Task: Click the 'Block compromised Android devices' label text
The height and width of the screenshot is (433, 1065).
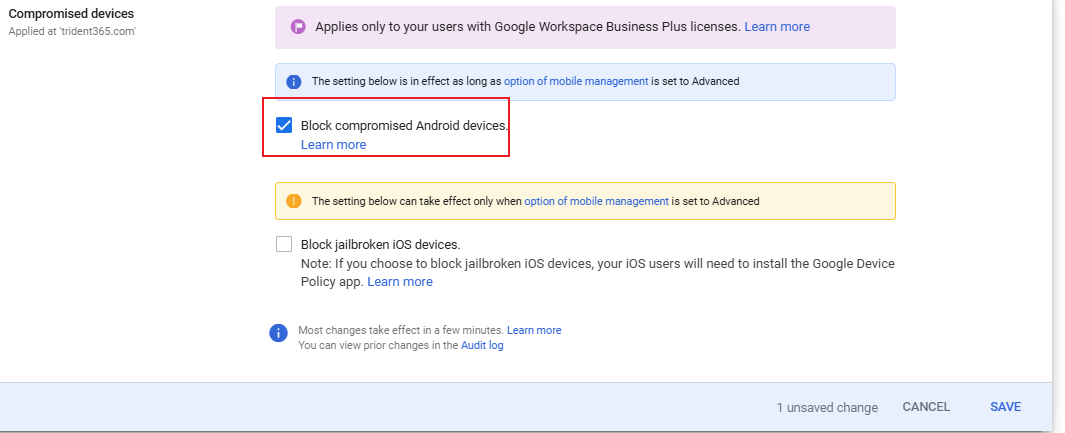Action: 404,126
